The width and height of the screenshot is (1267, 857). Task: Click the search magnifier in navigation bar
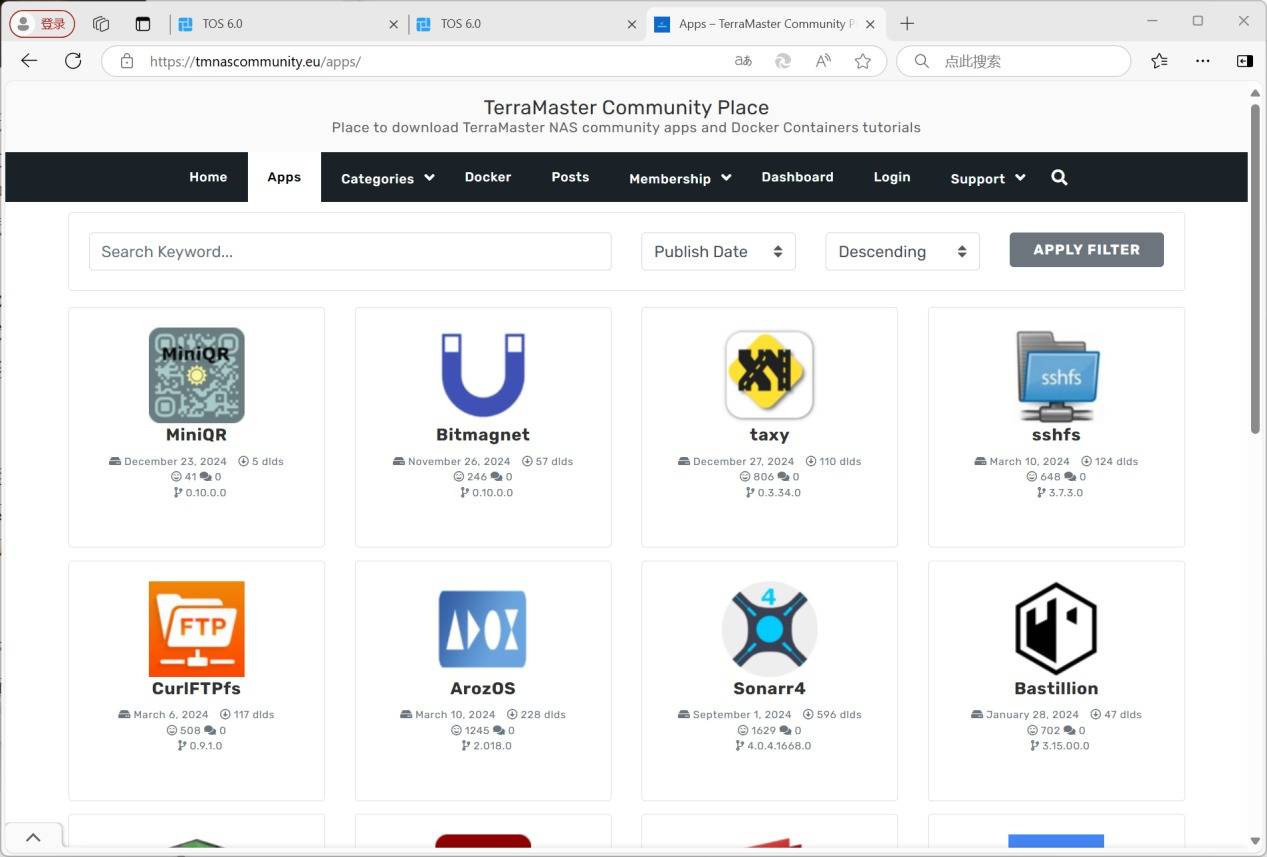[1059, 178]
